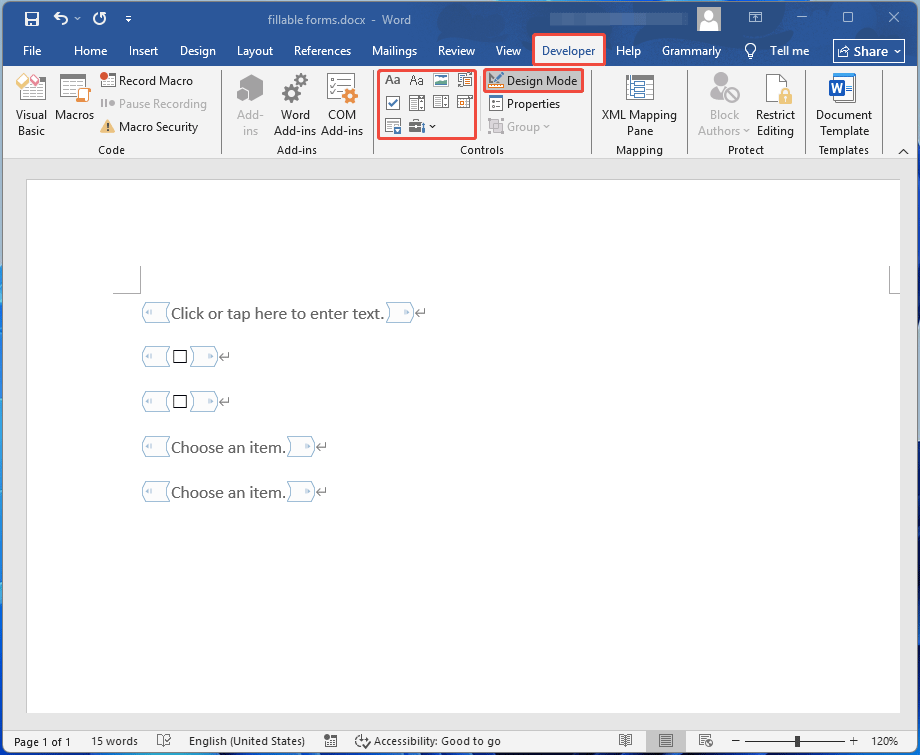Check the second checkbox form control
920x755 pixels.
pos(182,401)
